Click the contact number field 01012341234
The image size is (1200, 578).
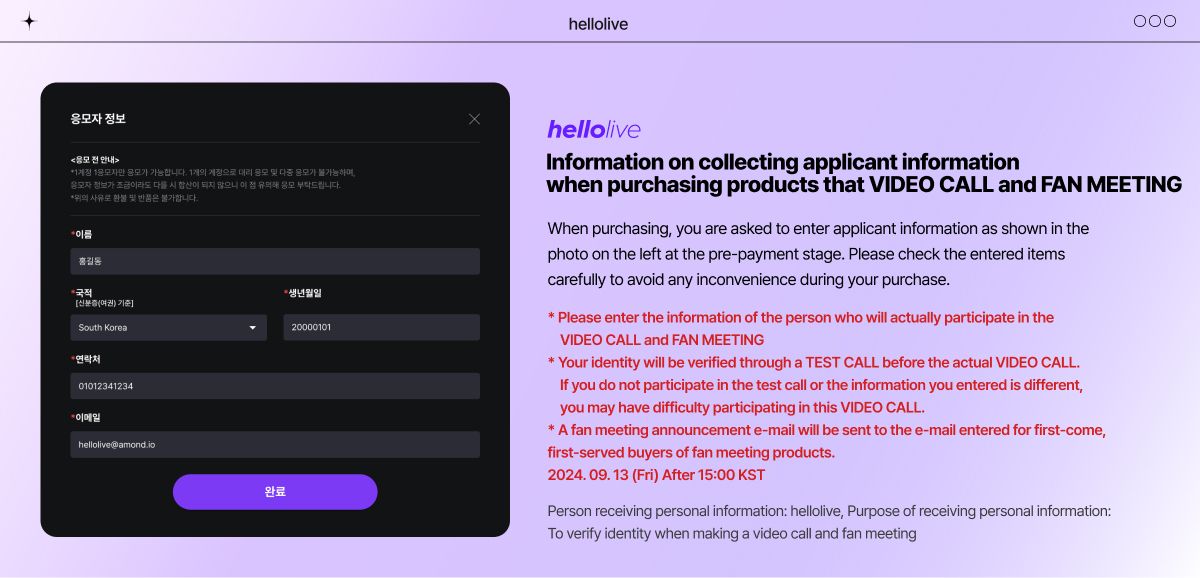coord(275,386)
